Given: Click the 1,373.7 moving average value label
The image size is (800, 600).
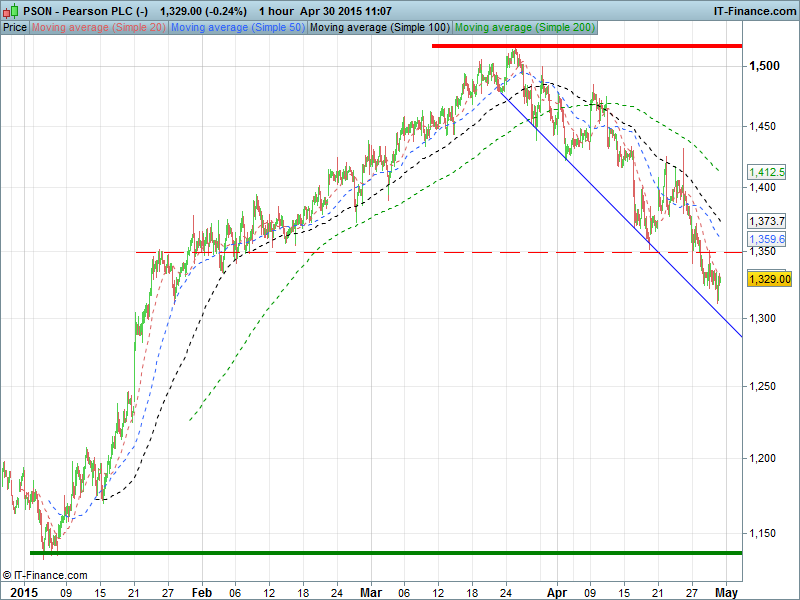Looking at the screenshot, I should click(767, 220).
